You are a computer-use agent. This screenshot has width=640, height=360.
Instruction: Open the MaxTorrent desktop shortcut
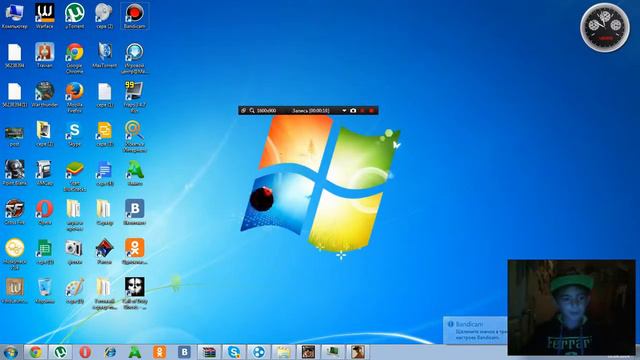click(104, 55)
